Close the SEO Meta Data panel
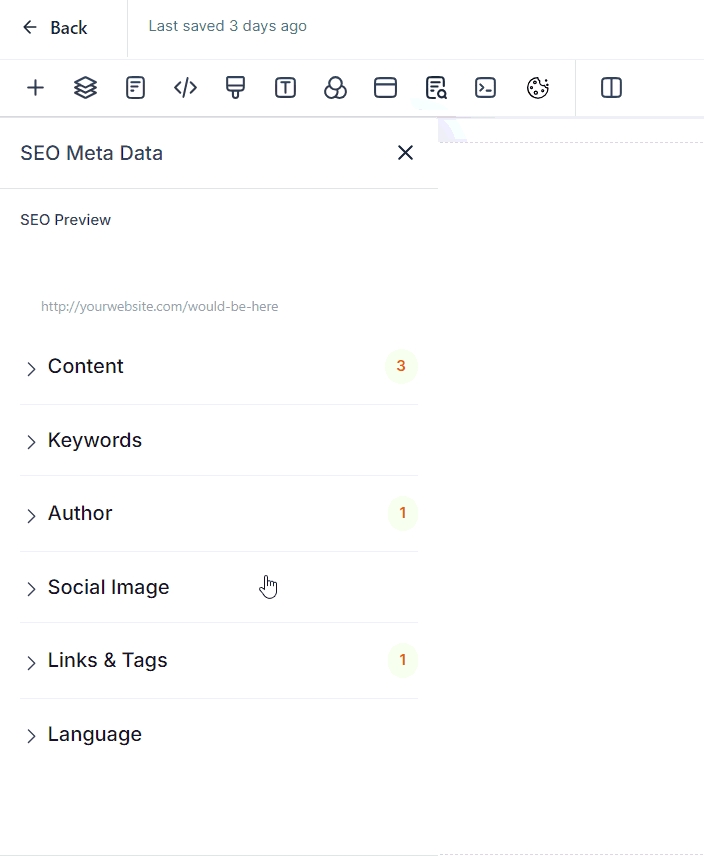Viewport: 704px width, 856px height. tap(405, 152)
